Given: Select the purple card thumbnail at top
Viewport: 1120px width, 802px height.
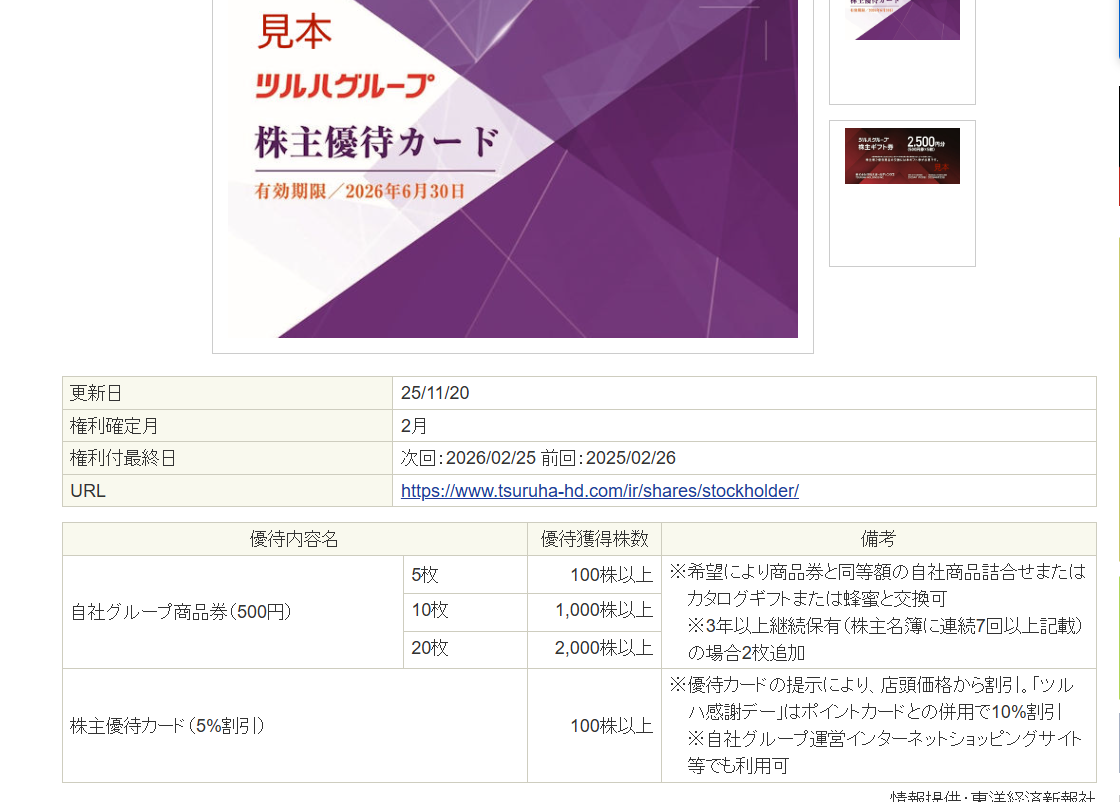Looking at the screenshot, I should click(902, 22).
